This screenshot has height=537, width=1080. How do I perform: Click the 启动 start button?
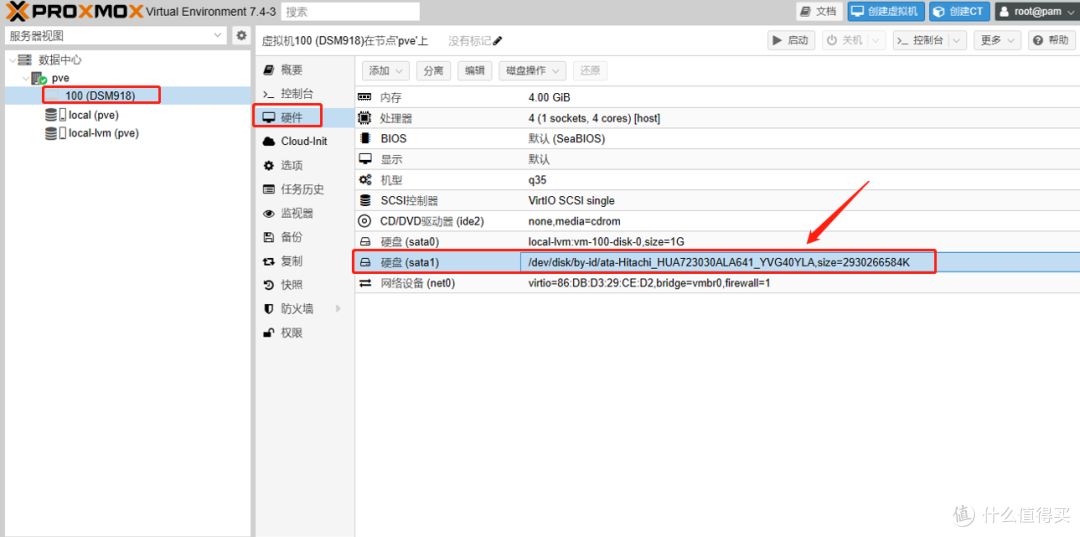click(791, 41)
